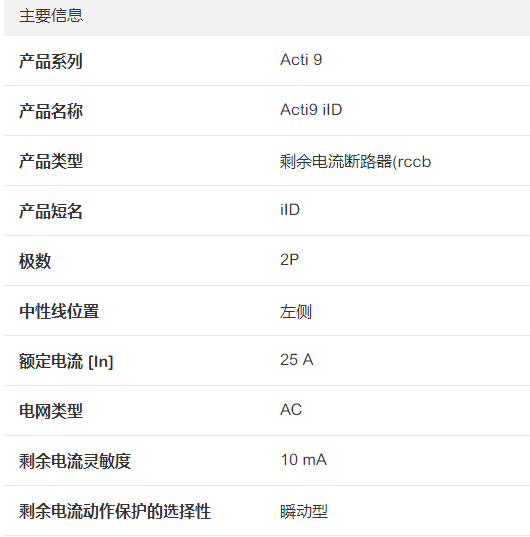Select the 产品名称 row label
Image resolution: width=530 pixels, height=537 pixels.
tap(51, 111)
